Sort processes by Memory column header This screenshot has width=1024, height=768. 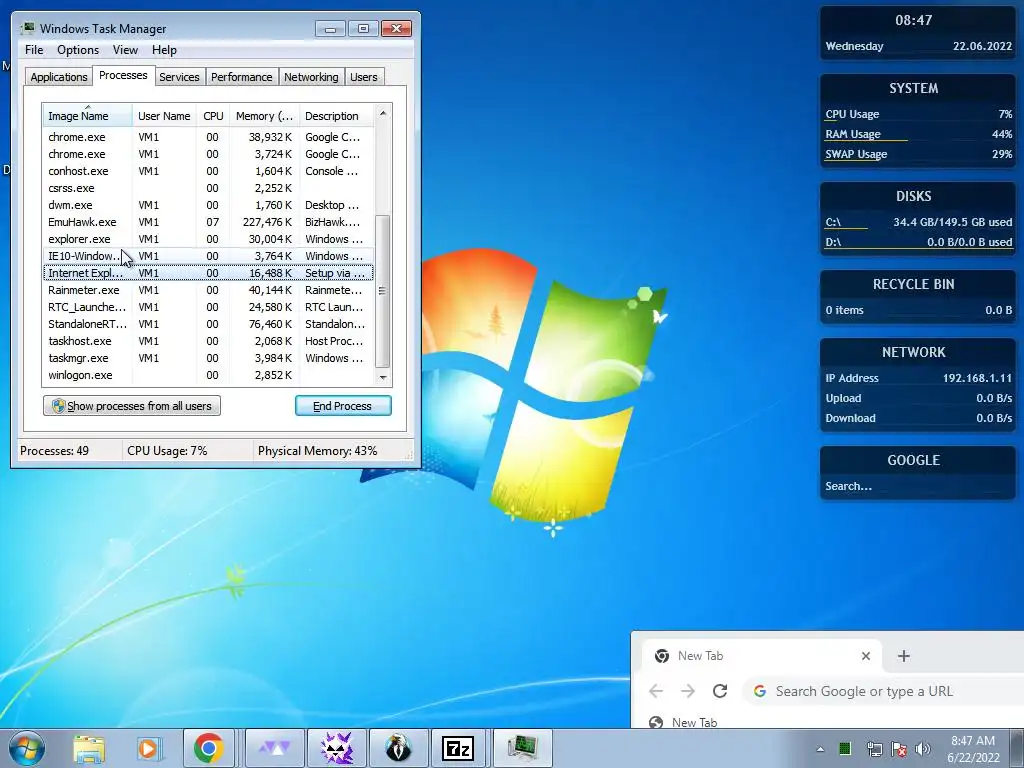(264, 116)
